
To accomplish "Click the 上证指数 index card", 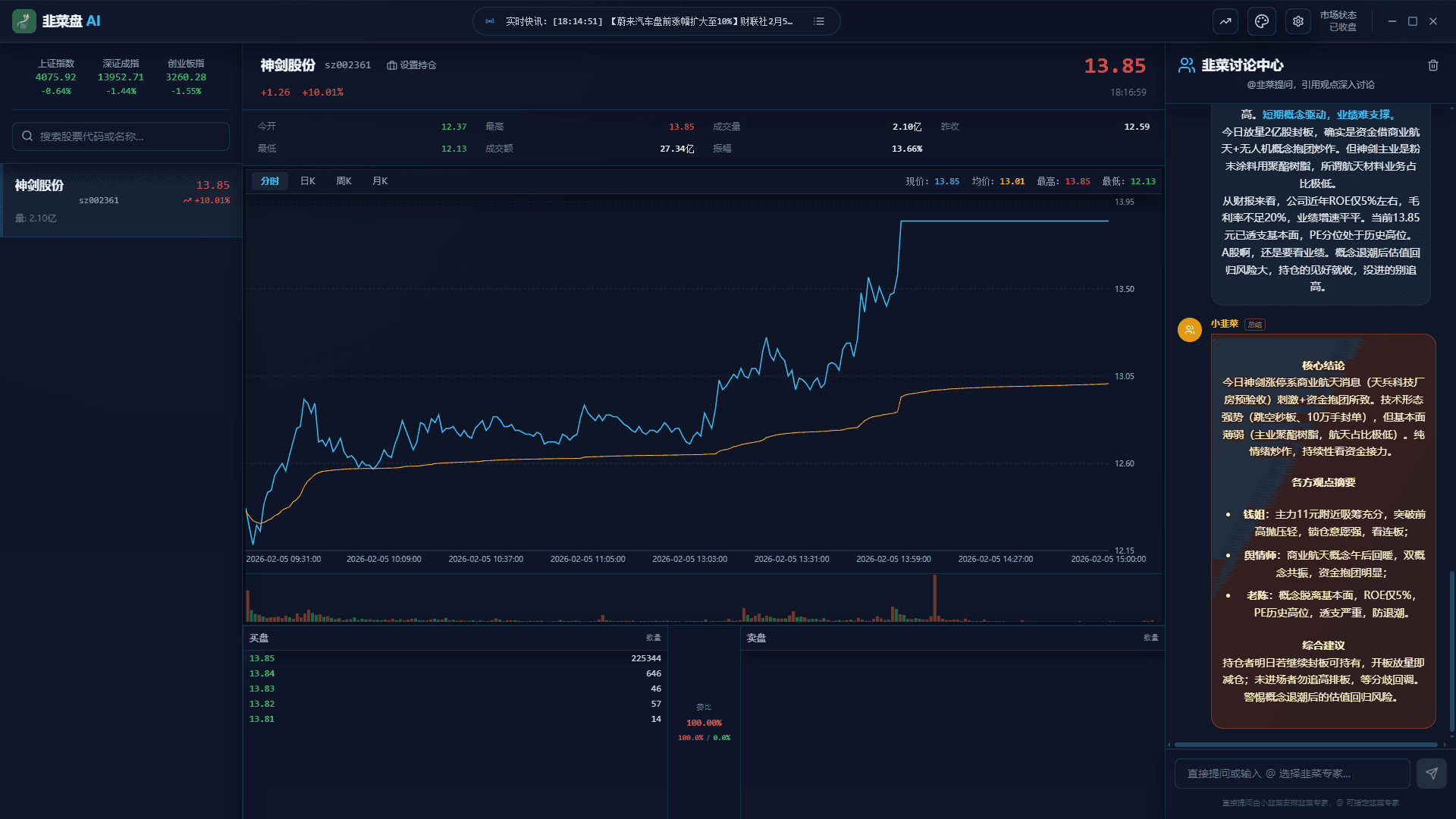I will [x=56, y=77].
